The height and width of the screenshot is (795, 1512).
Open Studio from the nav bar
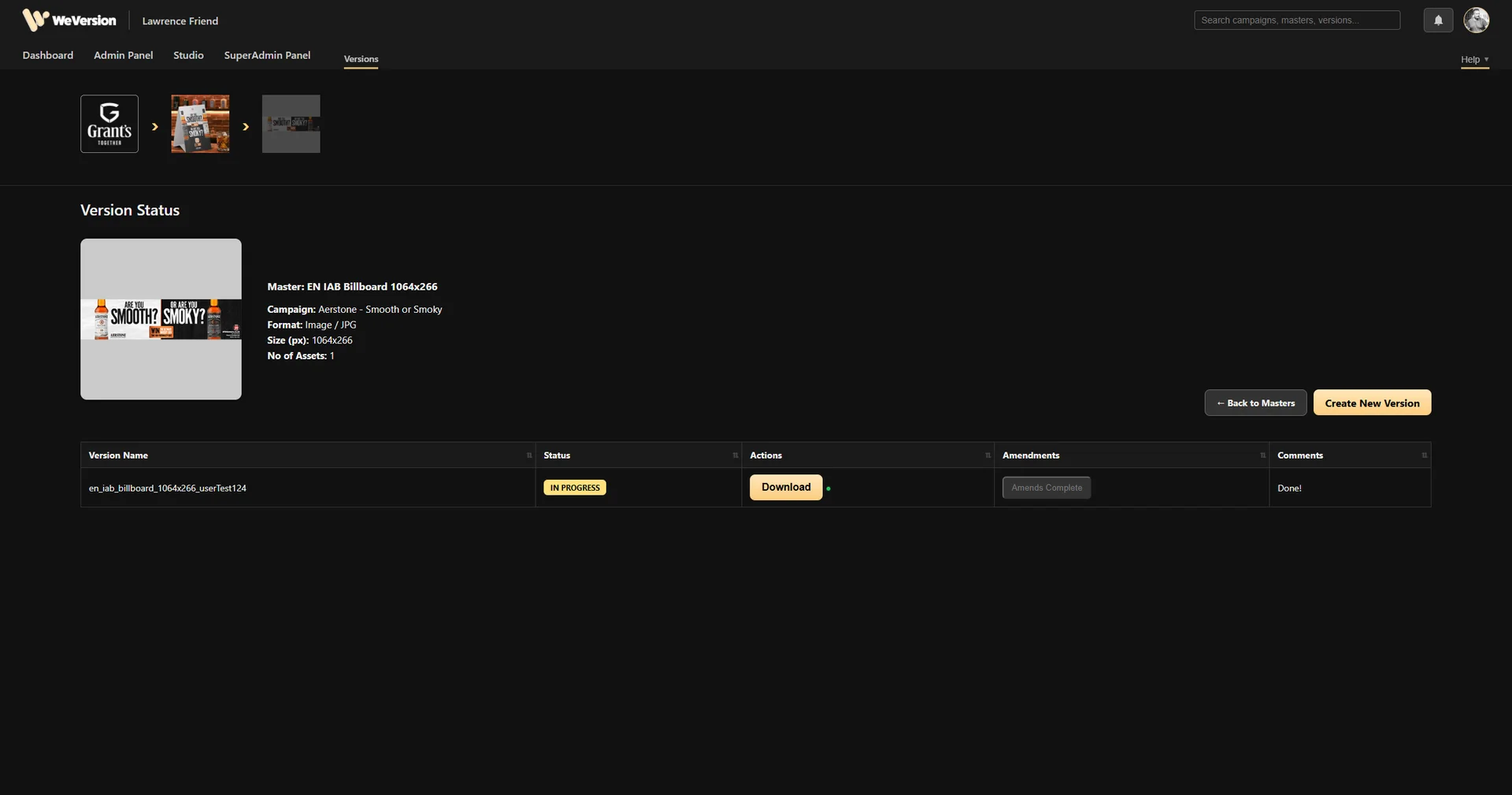(188, 55)
